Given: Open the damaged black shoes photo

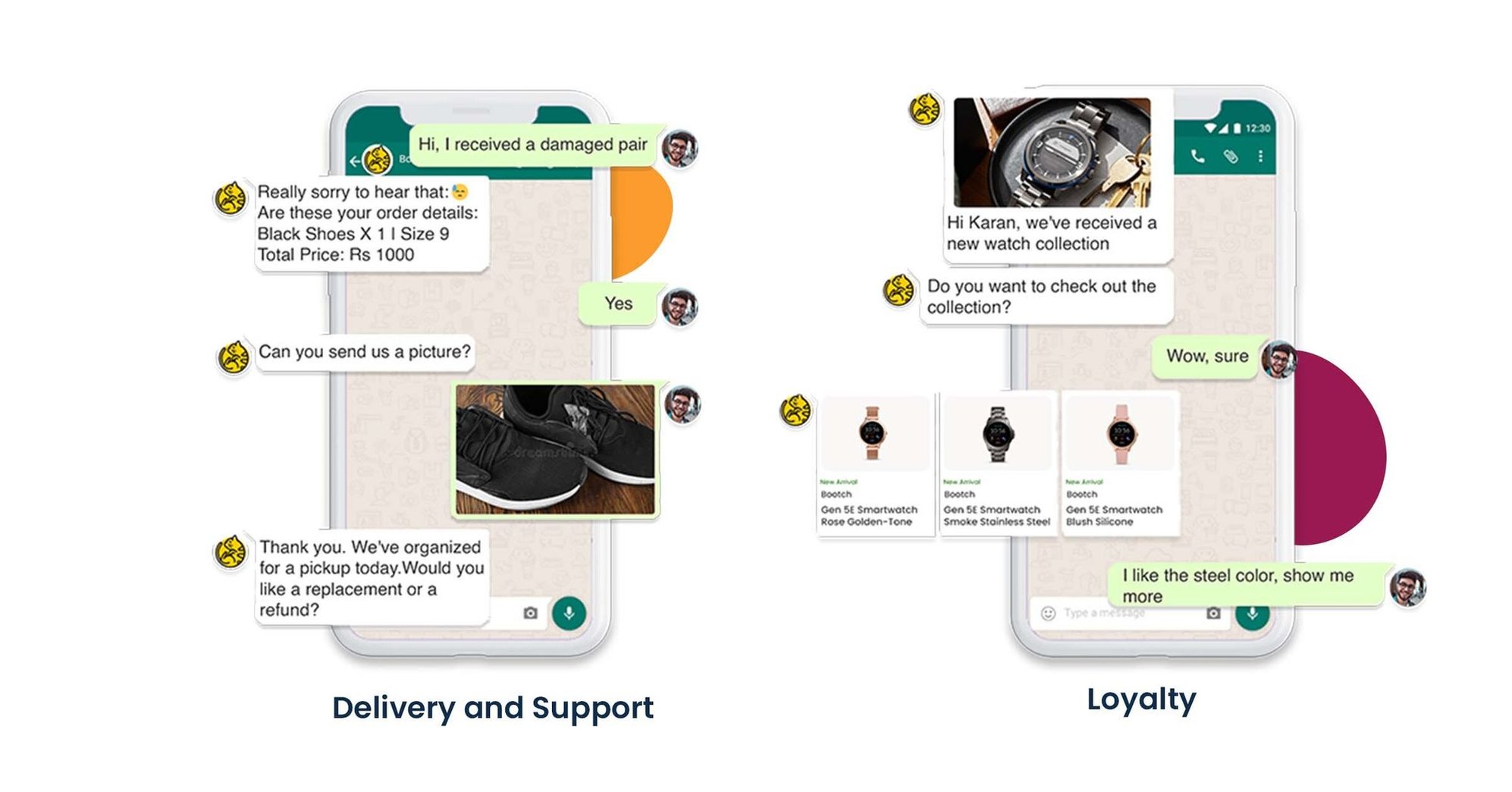Looking at the screenshot, I should pos(555,449).
